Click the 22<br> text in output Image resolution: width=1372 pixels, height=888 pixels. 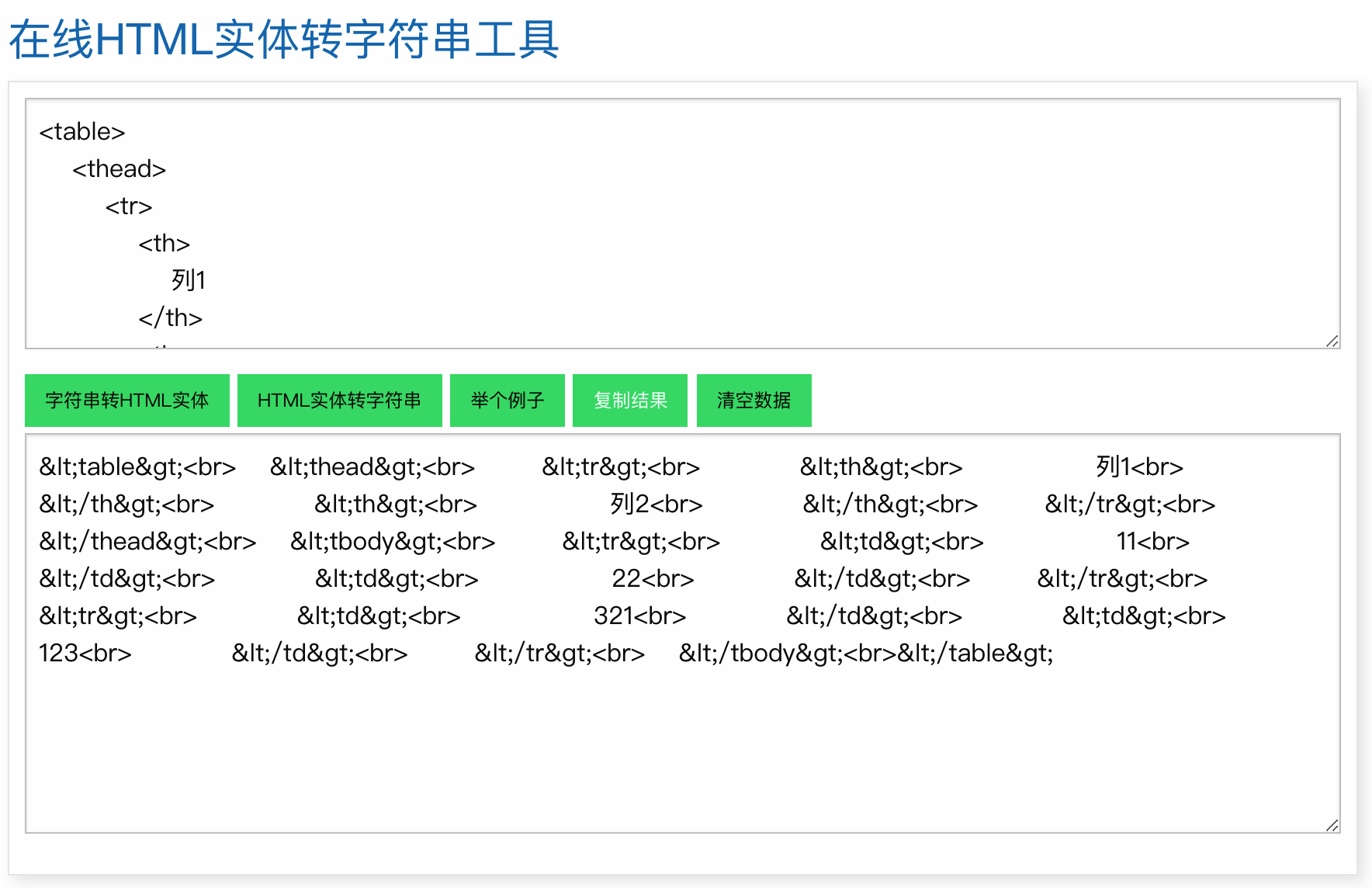pyautogui.click(x=653, y=579)
